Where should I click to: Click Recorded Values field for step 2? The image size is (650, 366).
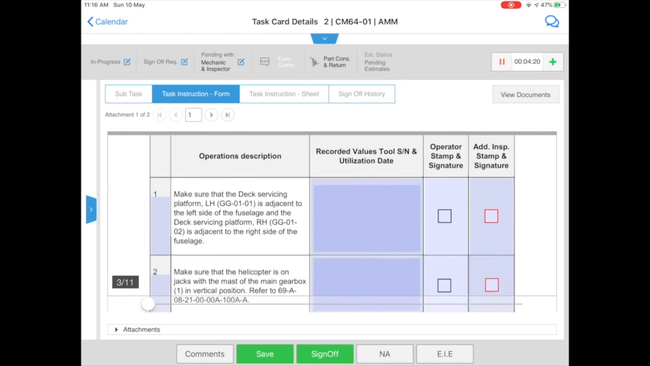367,285
